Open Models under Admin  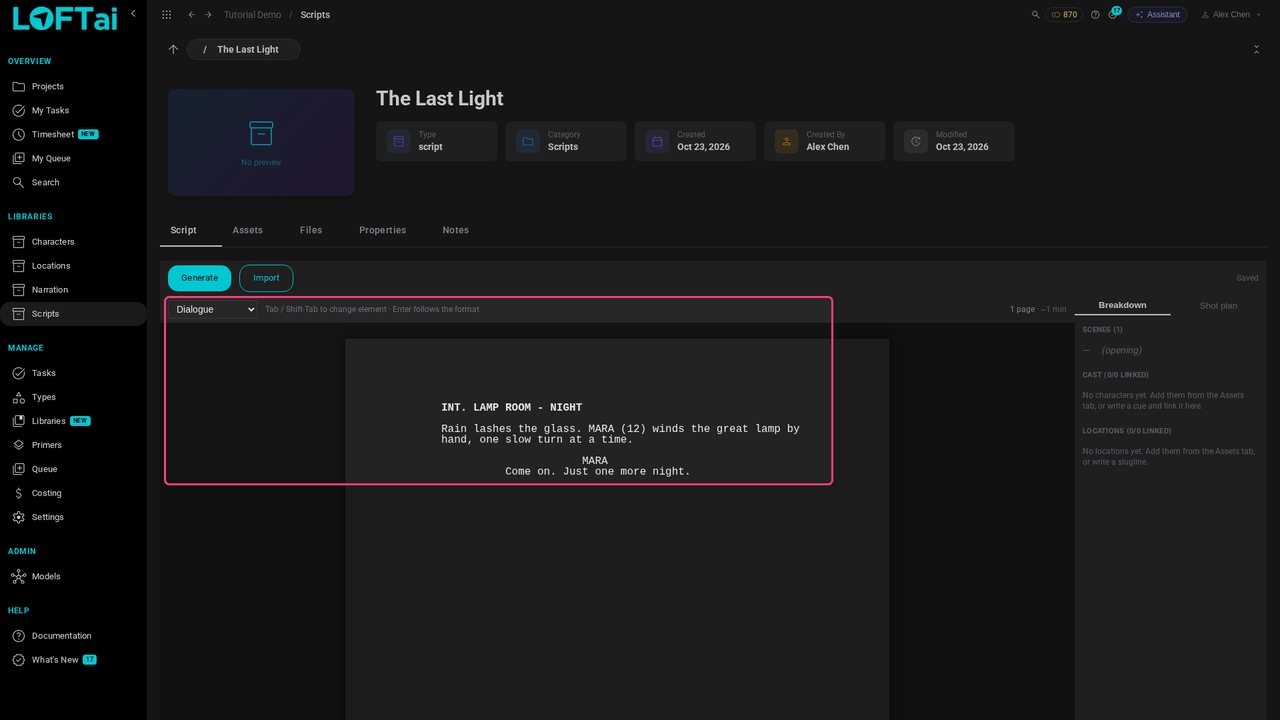pos(73,577)
